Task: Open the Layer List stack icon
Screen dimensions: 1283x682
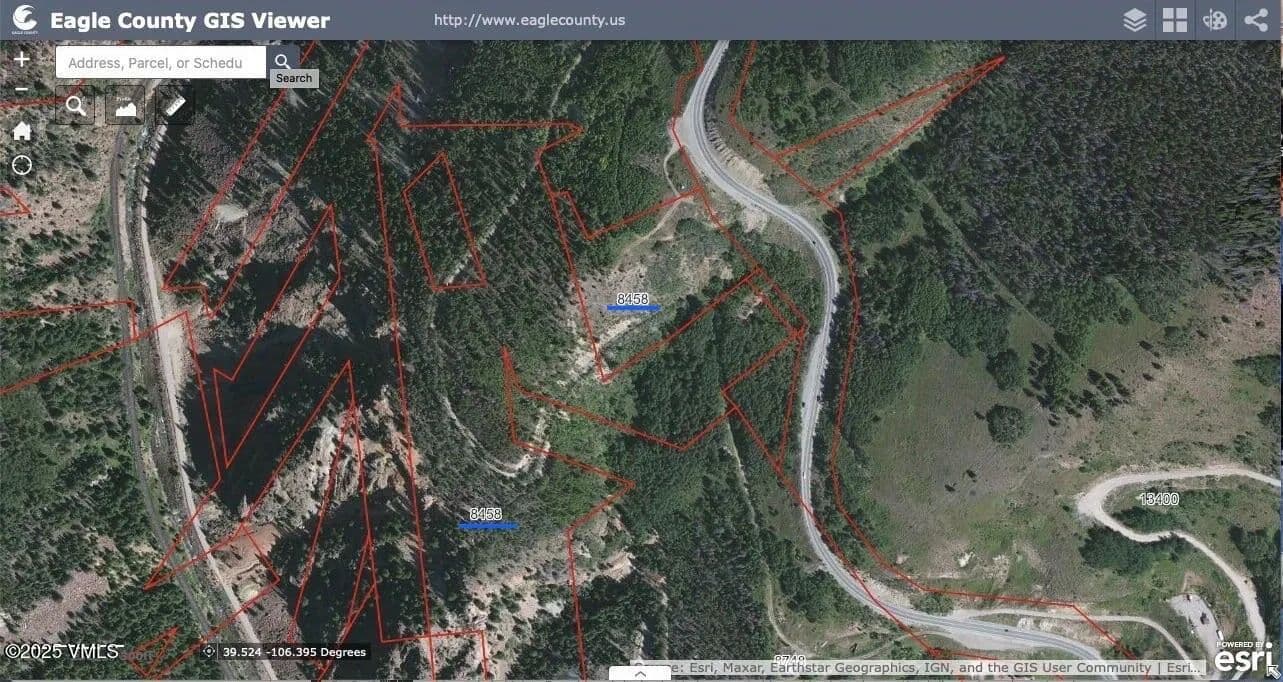Action: (x=1134, y=20)
